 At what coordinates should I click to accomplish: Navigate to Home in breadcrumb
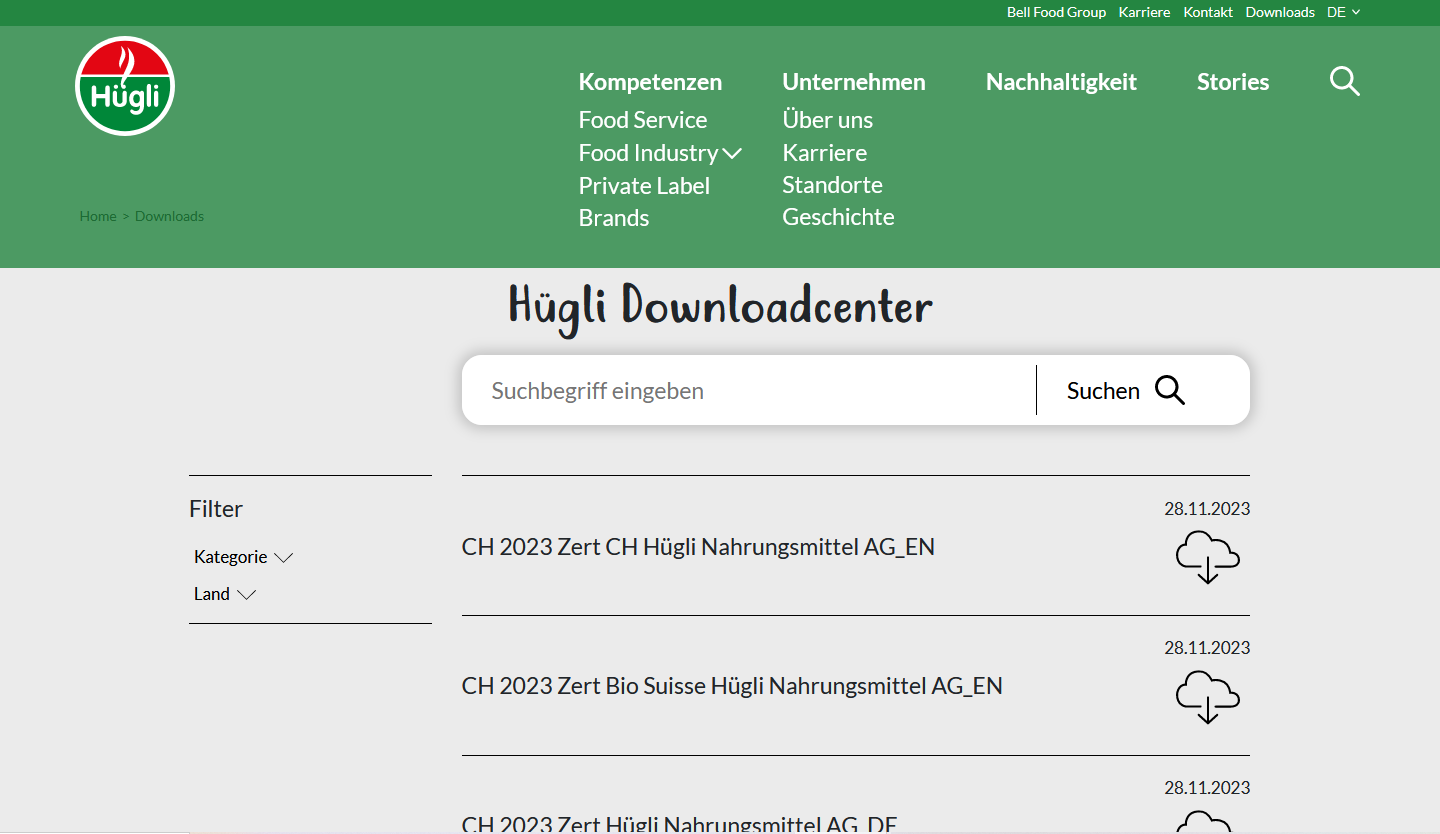tap(98, 216)
